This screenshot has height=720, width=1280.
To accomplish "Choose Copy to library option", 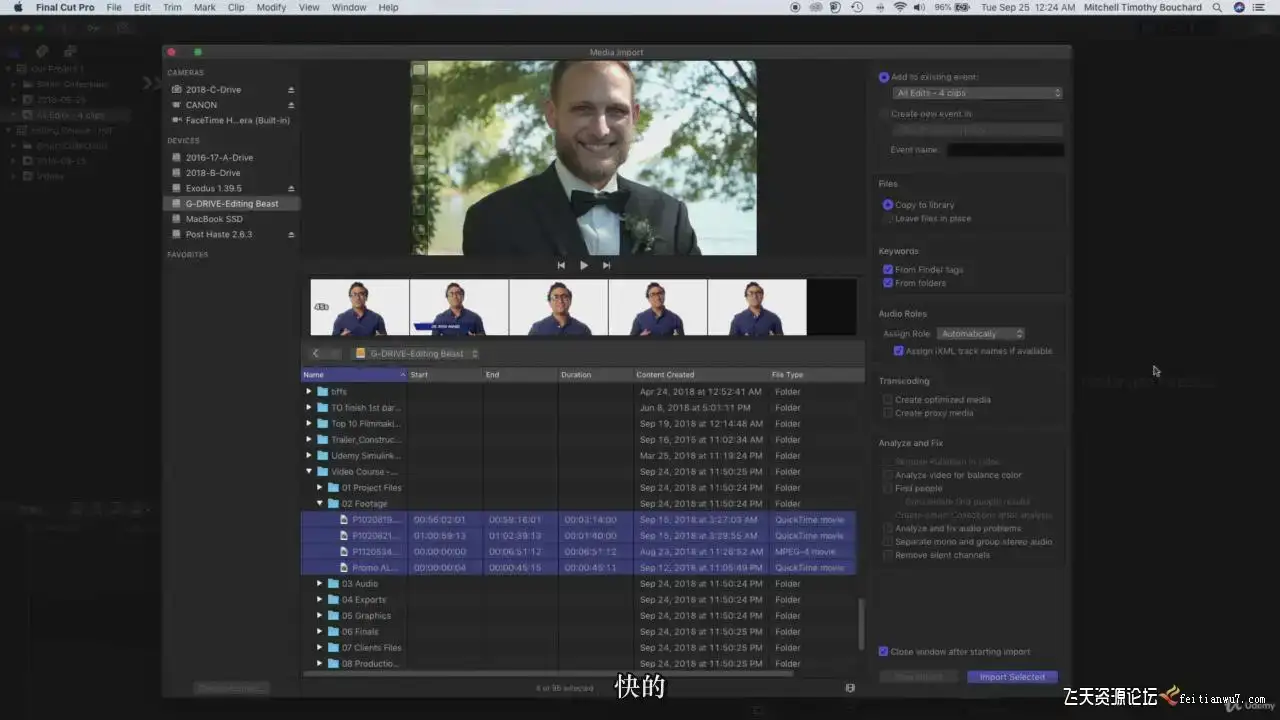I will coord(887,205).
